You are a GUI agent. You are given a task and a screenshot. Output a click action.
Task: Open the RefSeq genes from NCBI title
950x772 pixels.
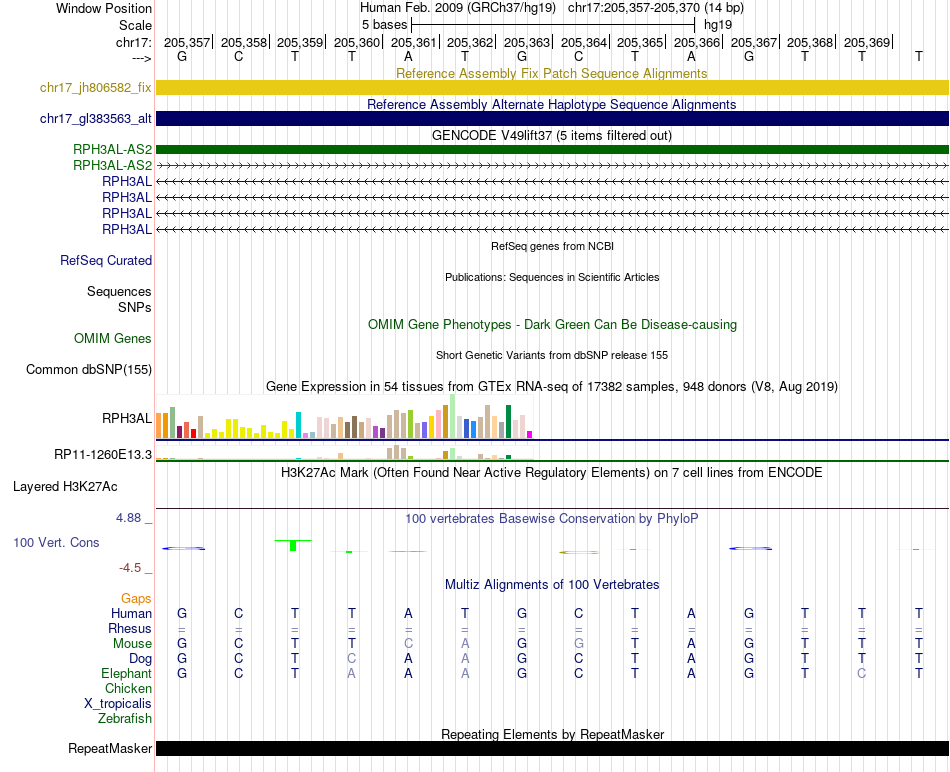[x=552, y=246]
